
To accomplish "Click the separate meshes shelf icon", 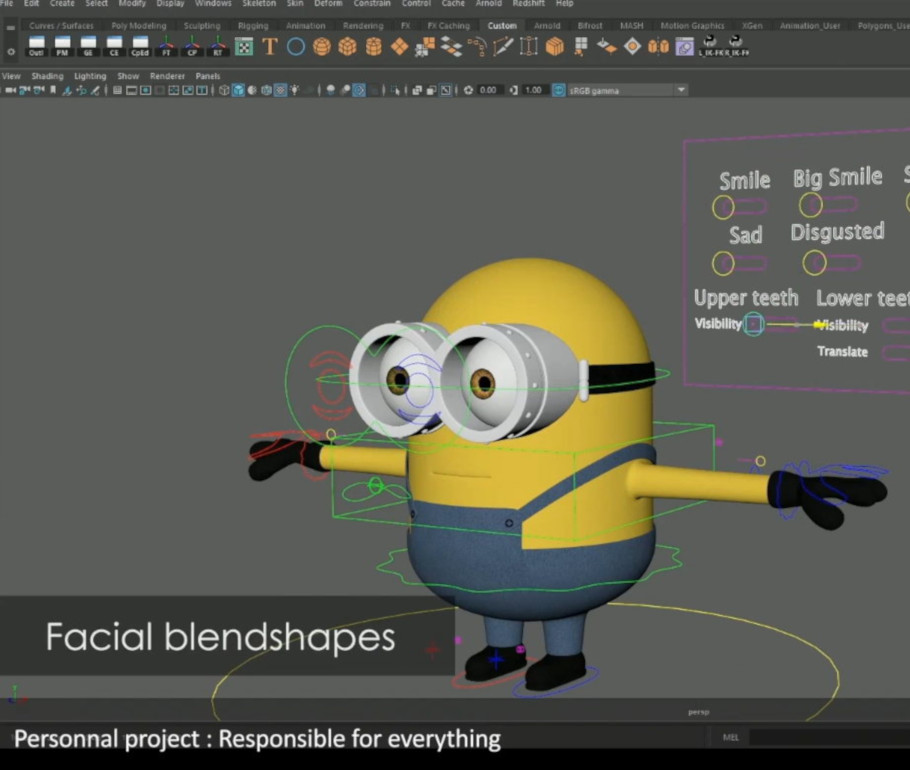I will [451, 46].
